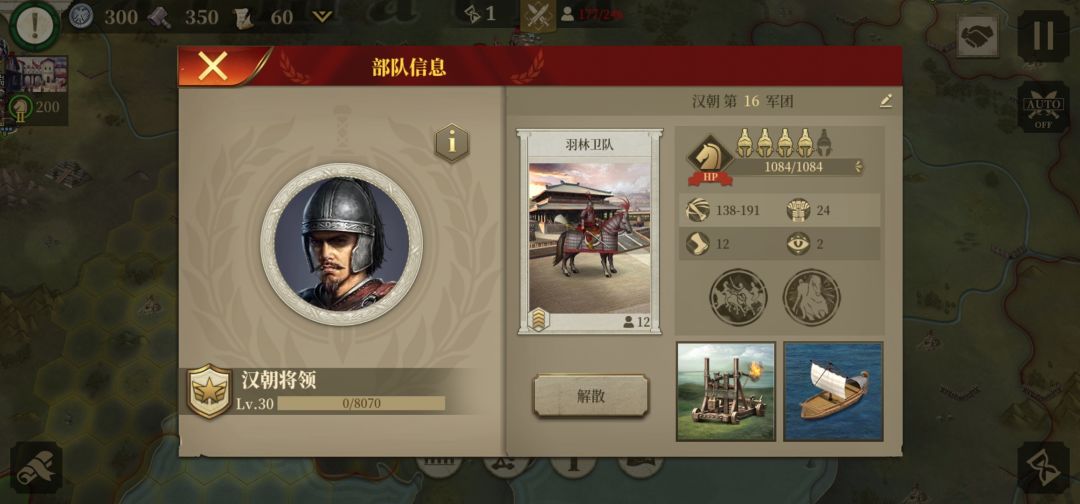Toggle the AUTO battle switch off
1080x504 pixels.
(x=1043, y=107)
